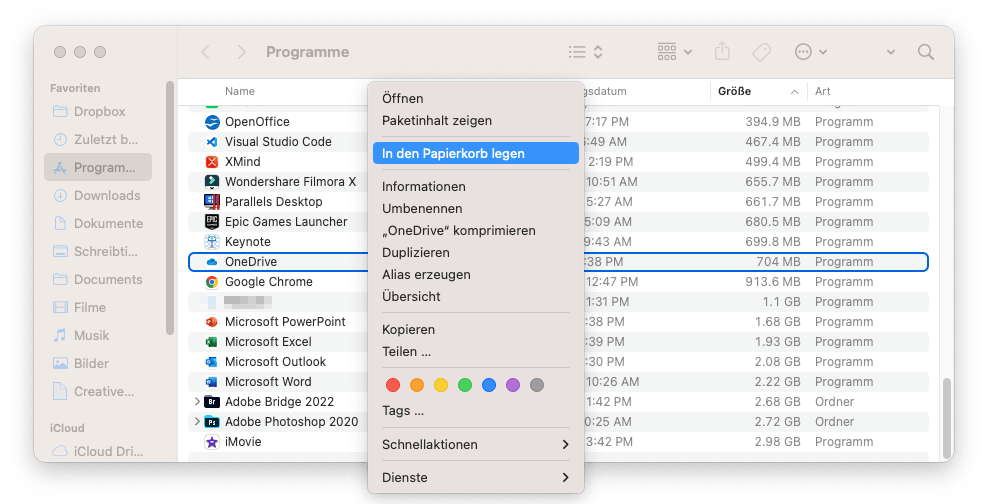
Task: Click the Visual Studio Code icon
Action: point(212,142)
